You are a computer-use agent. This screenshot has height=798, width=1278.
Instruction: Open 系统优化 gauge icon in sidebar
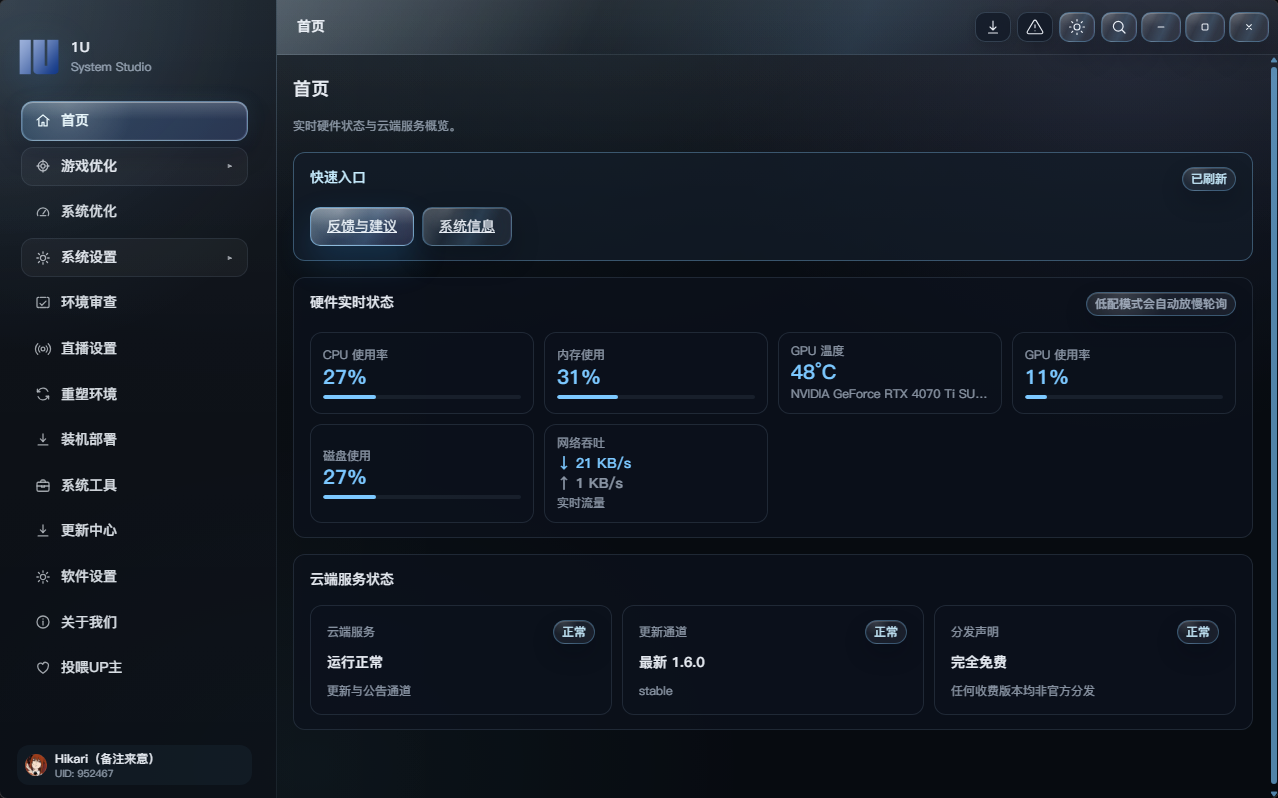pos(43,212)
